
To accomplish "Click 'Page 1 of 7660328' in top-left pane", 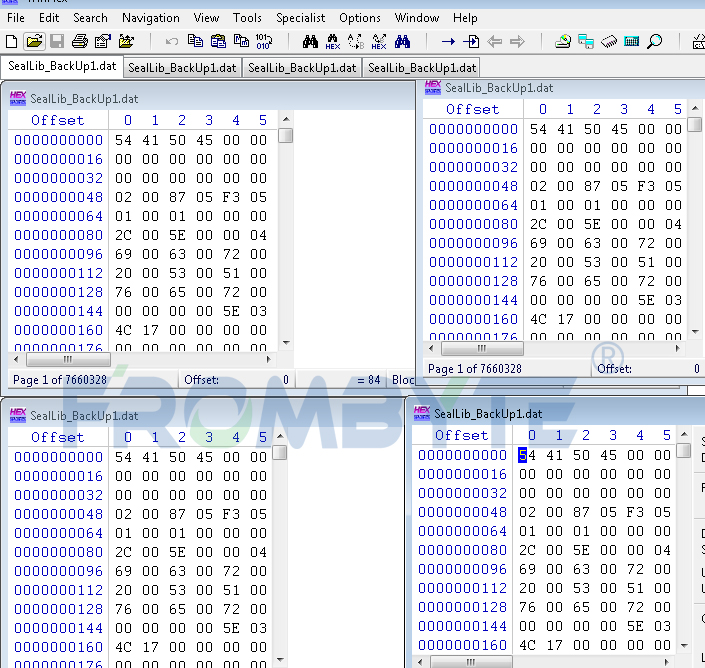I will pos(60,380).
